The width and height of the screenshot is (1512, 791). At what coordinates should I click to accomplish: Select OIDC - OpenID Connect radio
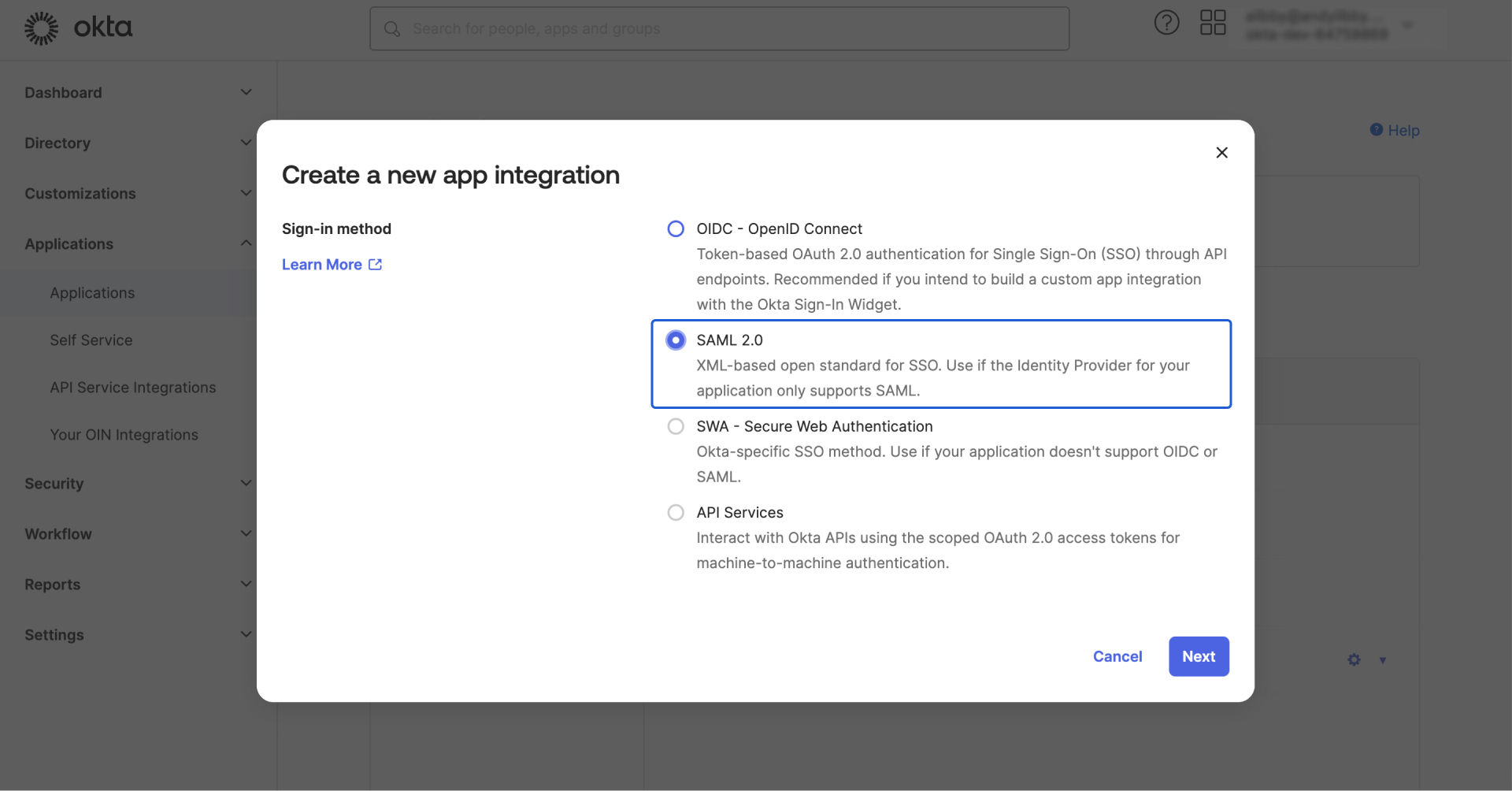pos(676,228)
